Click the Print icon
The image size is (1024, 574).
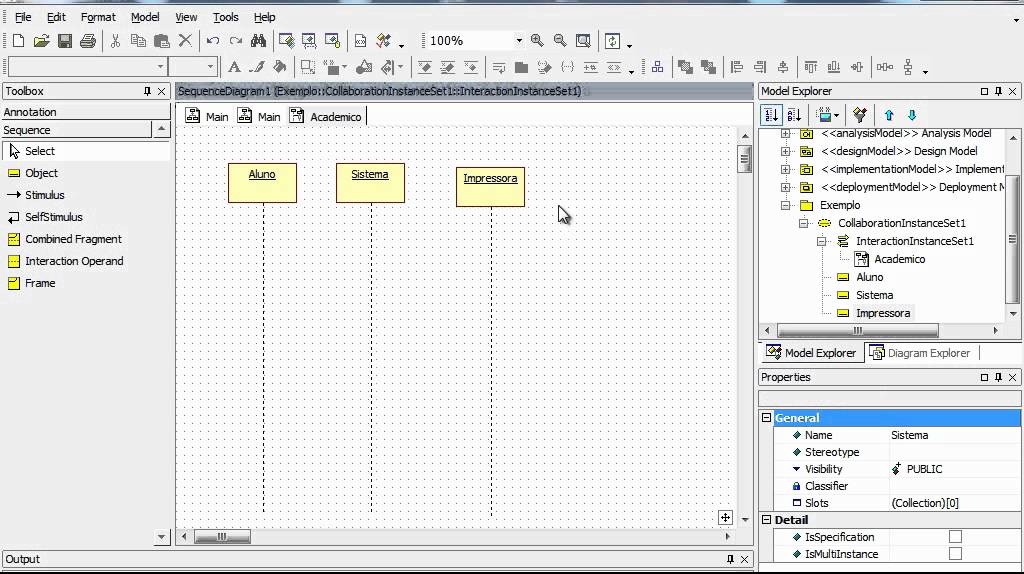point(88,41)
